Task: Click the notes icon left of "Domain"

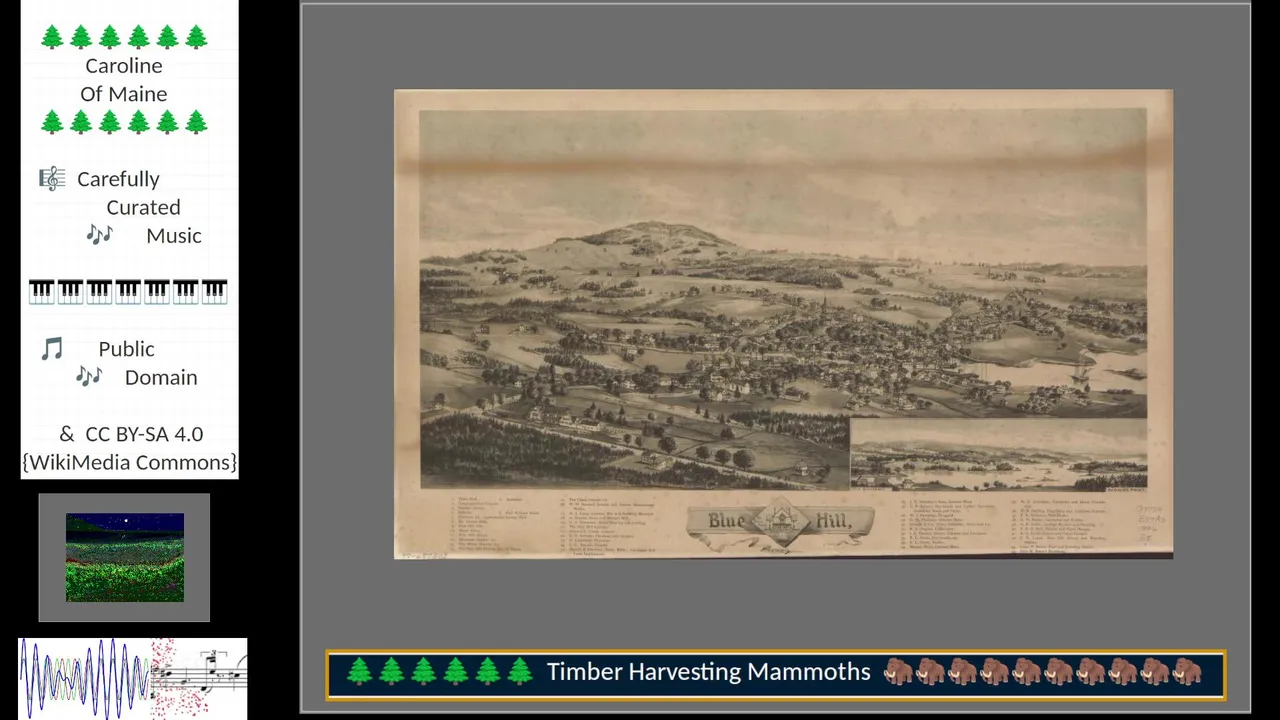Action: tap(89, 377)
